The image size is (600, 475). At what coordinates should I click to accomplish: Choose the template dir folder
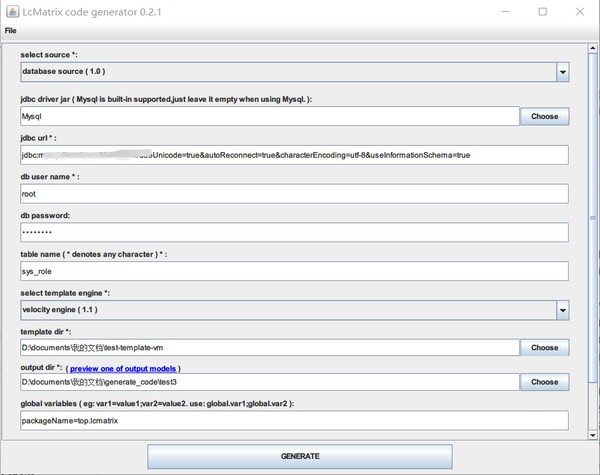544,348
